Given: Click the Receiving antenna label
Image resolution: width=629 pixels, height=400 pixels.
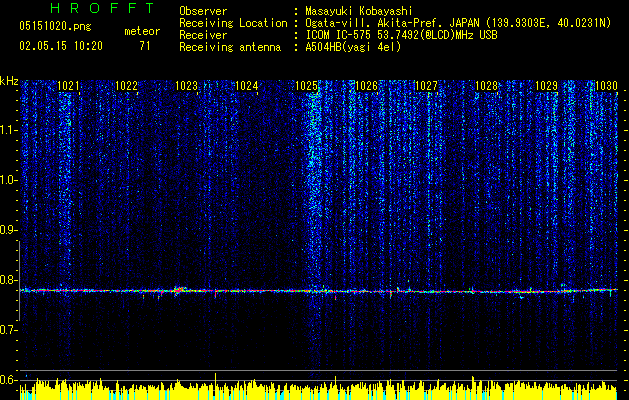Looking at the screenshot, I should (230, 47).
